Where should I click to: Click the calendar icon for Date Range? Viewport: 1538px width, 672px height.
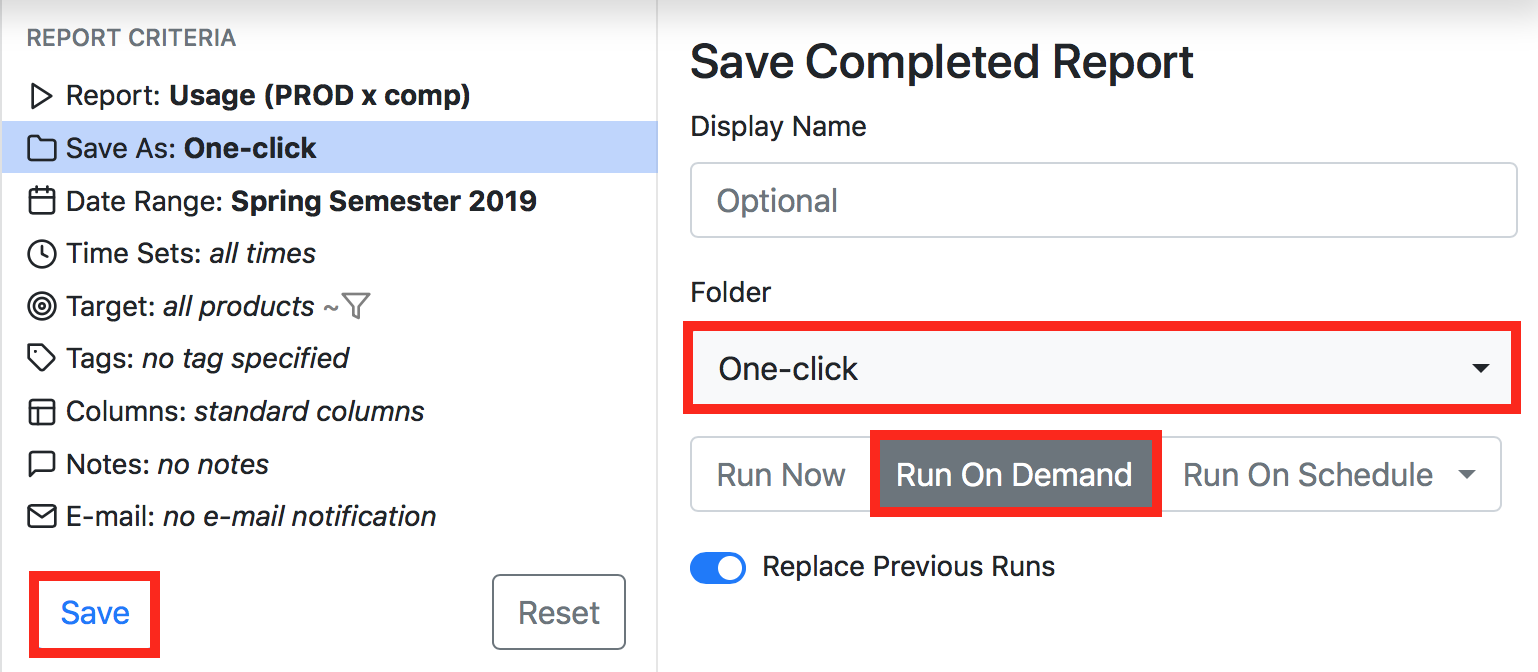click(x=41, y=202)
